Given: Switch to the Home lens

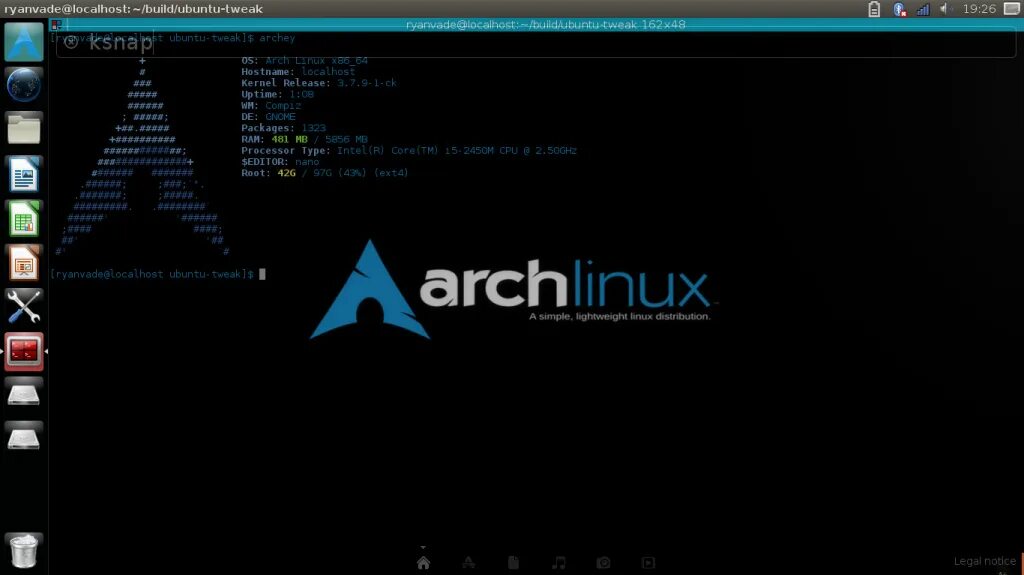Looking at the screenshot, I should (423, 563).
